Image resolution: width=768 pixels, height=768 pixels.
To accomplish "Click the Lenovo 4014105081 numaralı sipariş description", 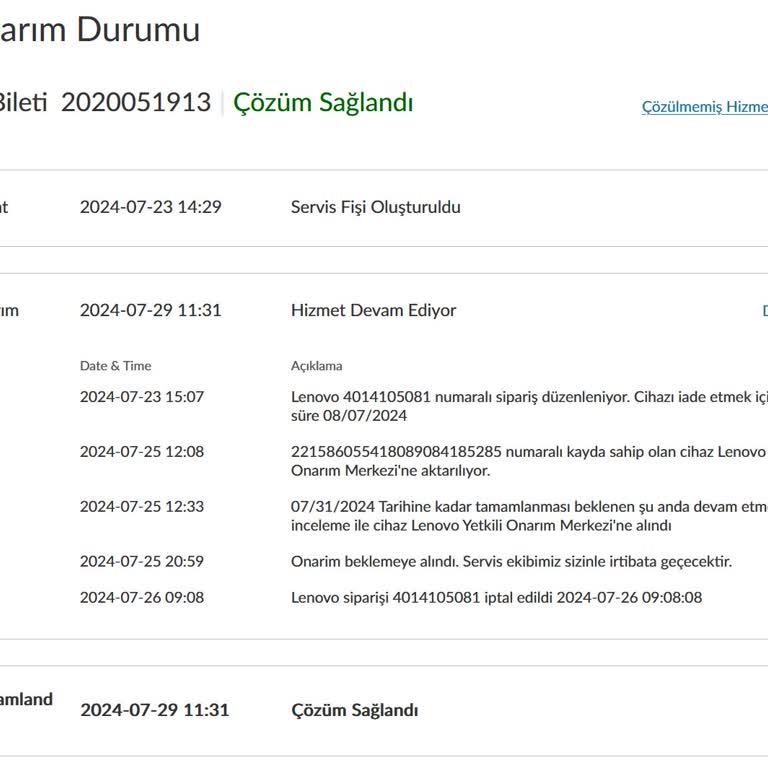I will click(x=529, y=406).
